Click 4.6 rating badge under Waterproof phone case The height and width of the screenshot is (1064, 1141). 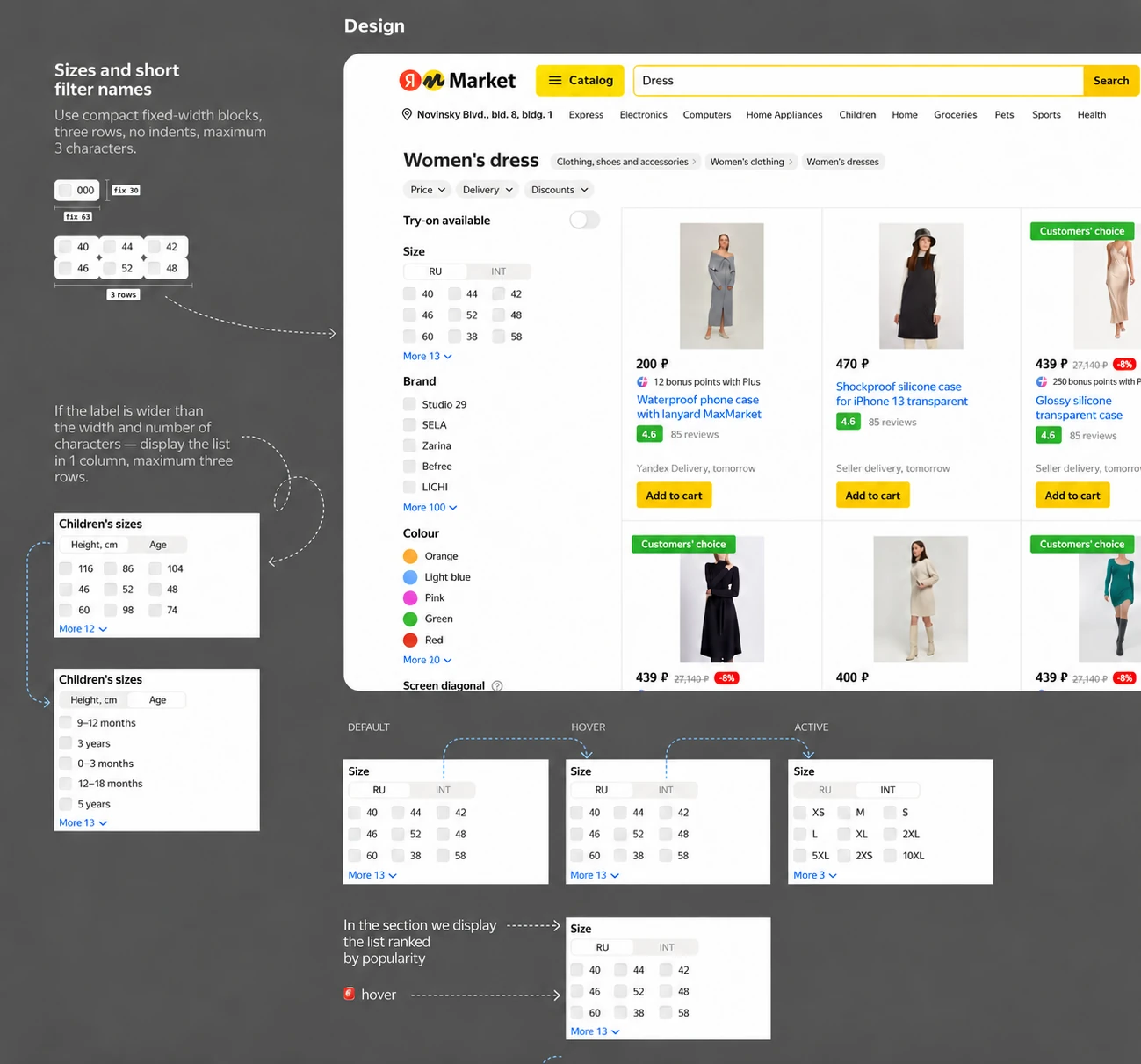click(x=649, y=434)
